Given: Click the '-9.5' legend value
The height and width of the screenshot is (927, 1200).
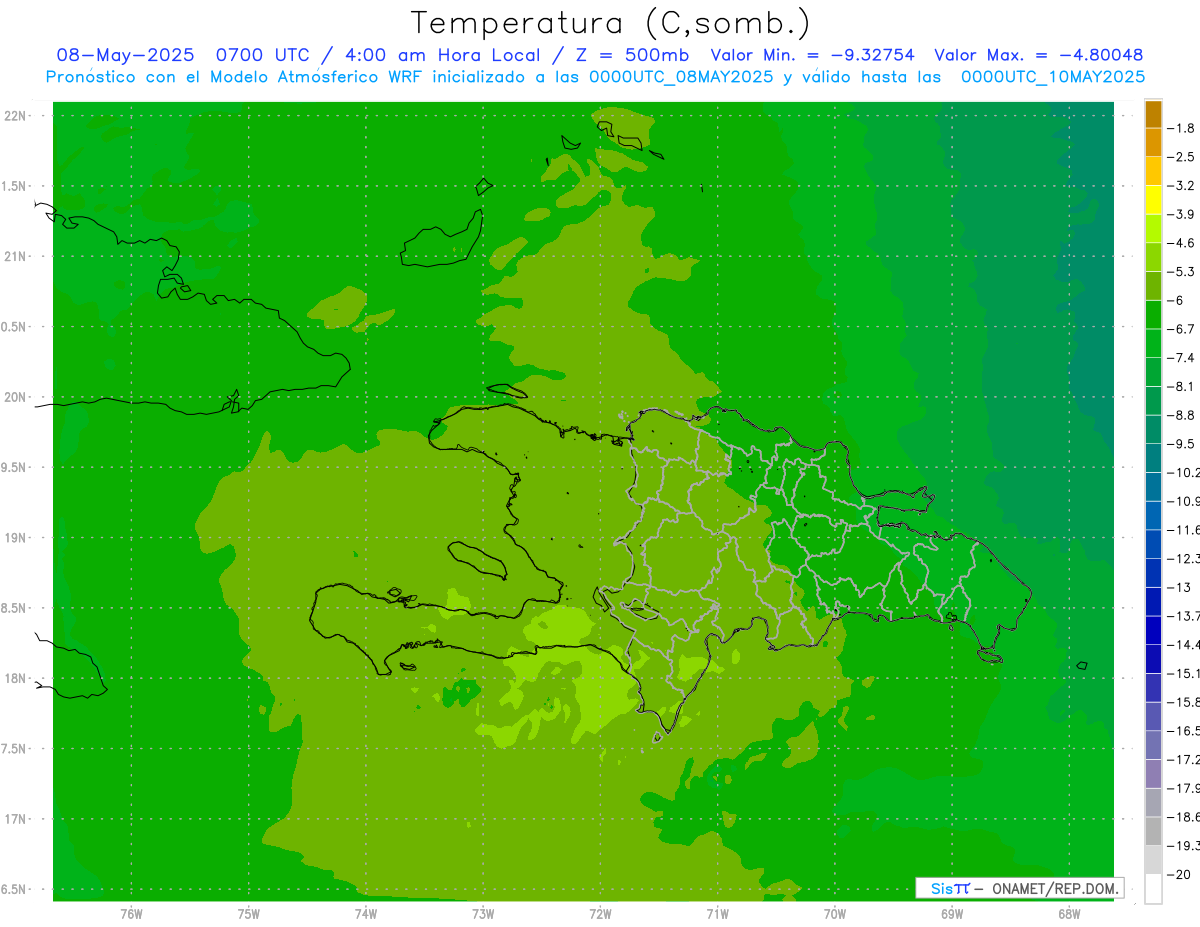Looking at the screenshot, I should pyautogui.click(x=1183, y=444).
